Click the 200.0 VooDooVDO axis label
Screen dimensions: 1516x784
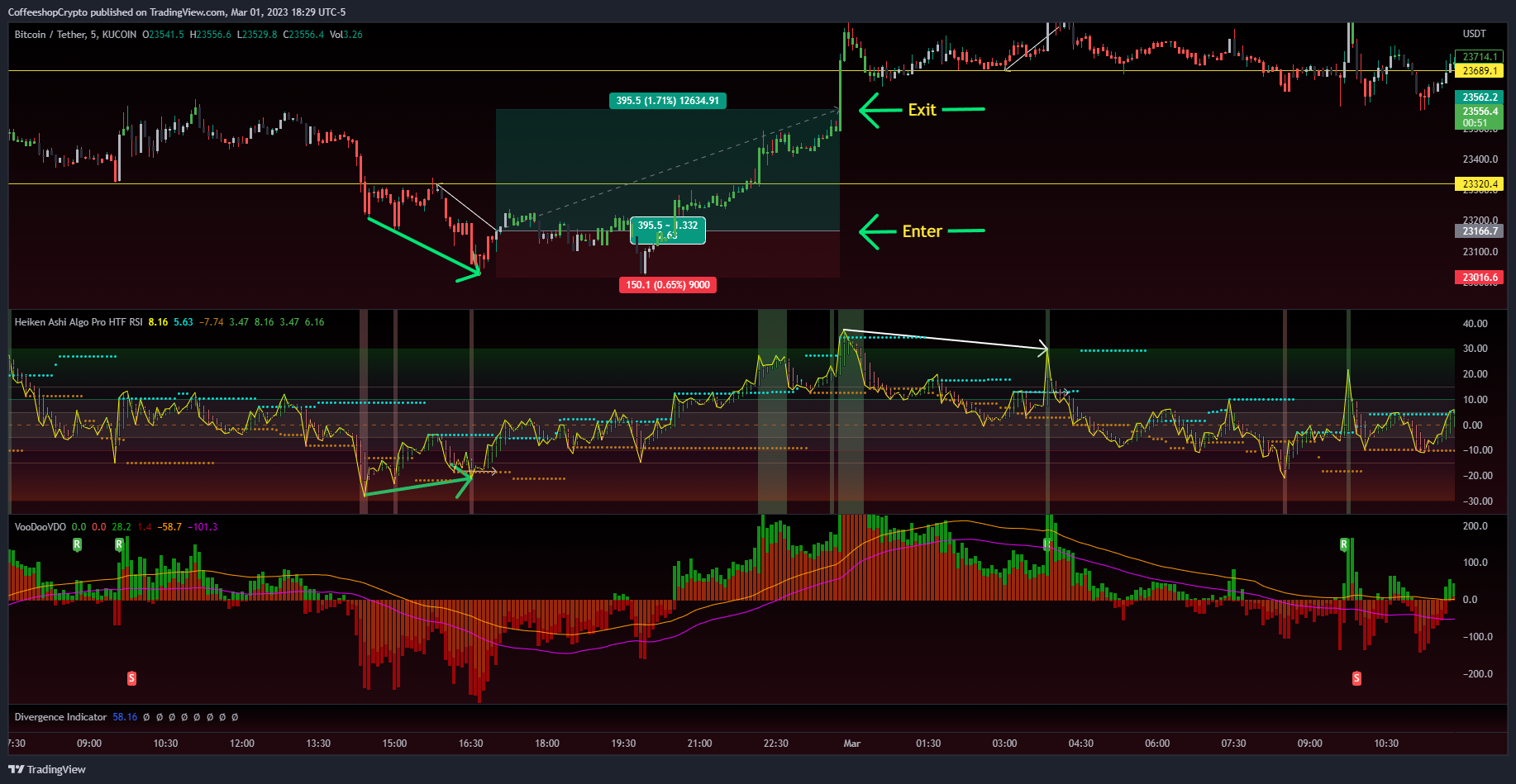coord(1475,526)
